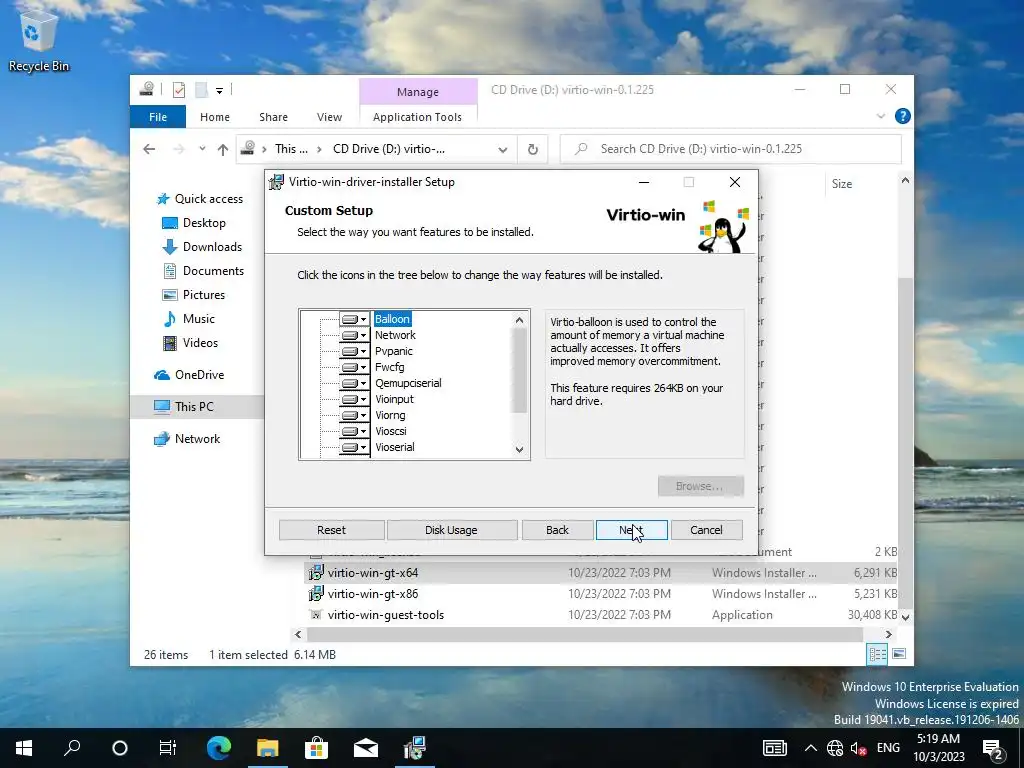Open recent locations dropdown in Explorer

pyautogui.click(x=202, y=149)
